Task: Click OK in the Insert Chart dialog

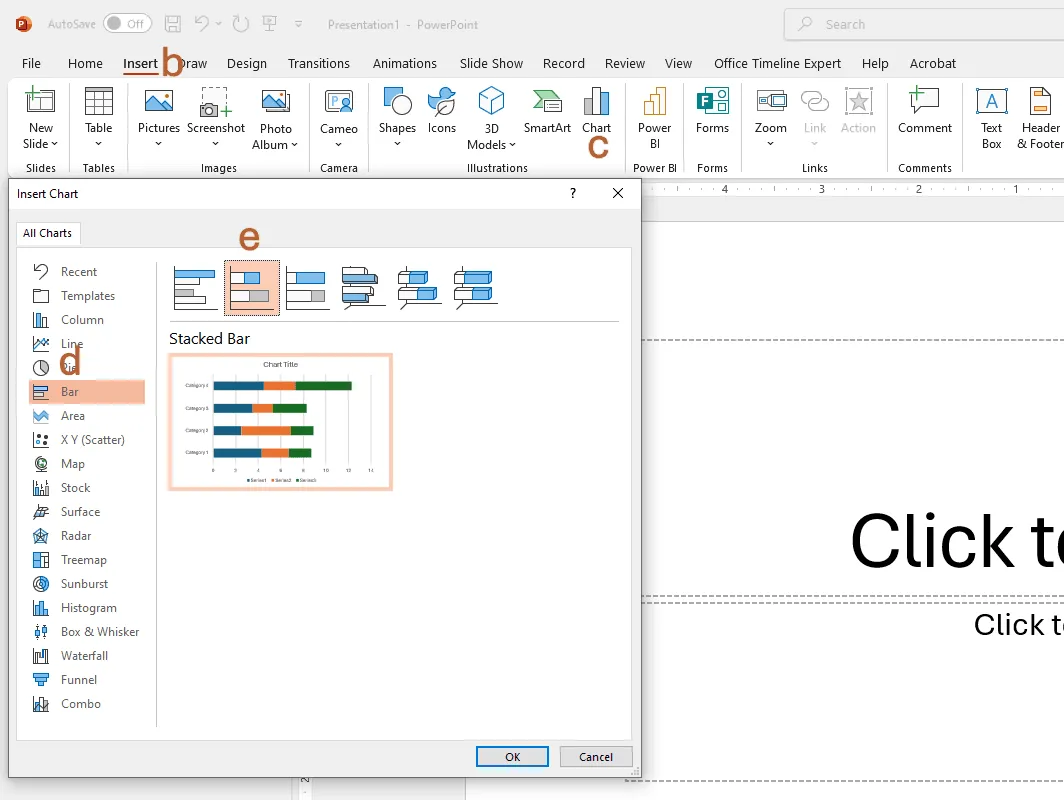Action: (x=512, y=757)
